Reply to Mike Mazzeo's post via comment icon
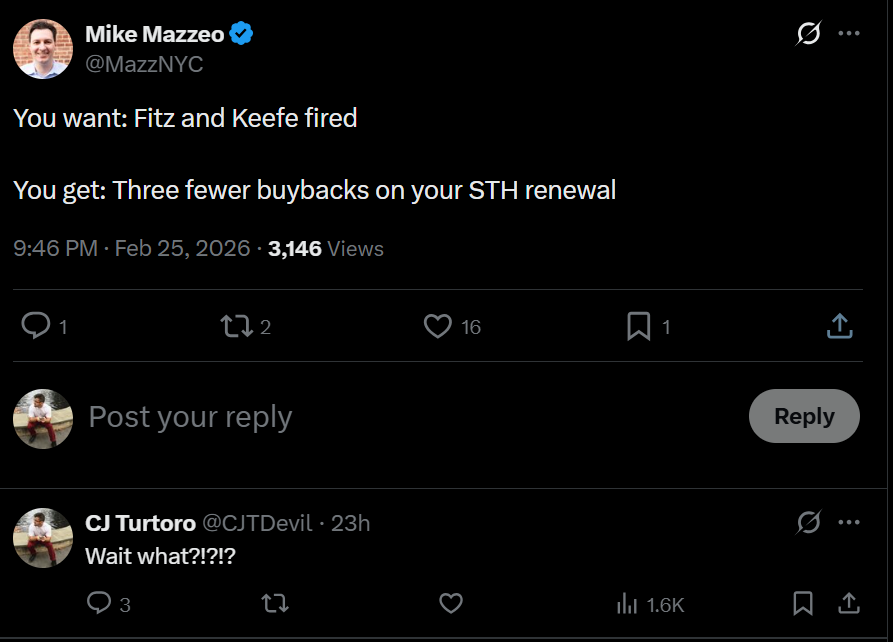This screenshot has height=642, width=893. pyautogui.click(x=37, y=326)
